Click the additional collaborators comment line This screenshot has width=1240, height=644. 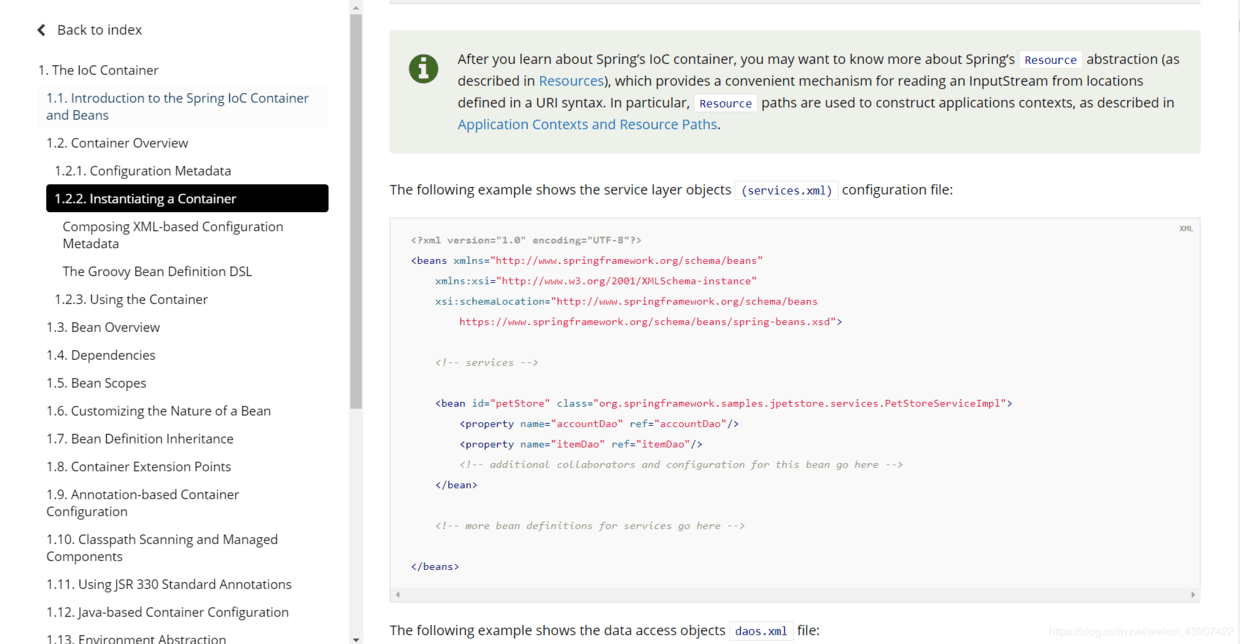(681, 465)
